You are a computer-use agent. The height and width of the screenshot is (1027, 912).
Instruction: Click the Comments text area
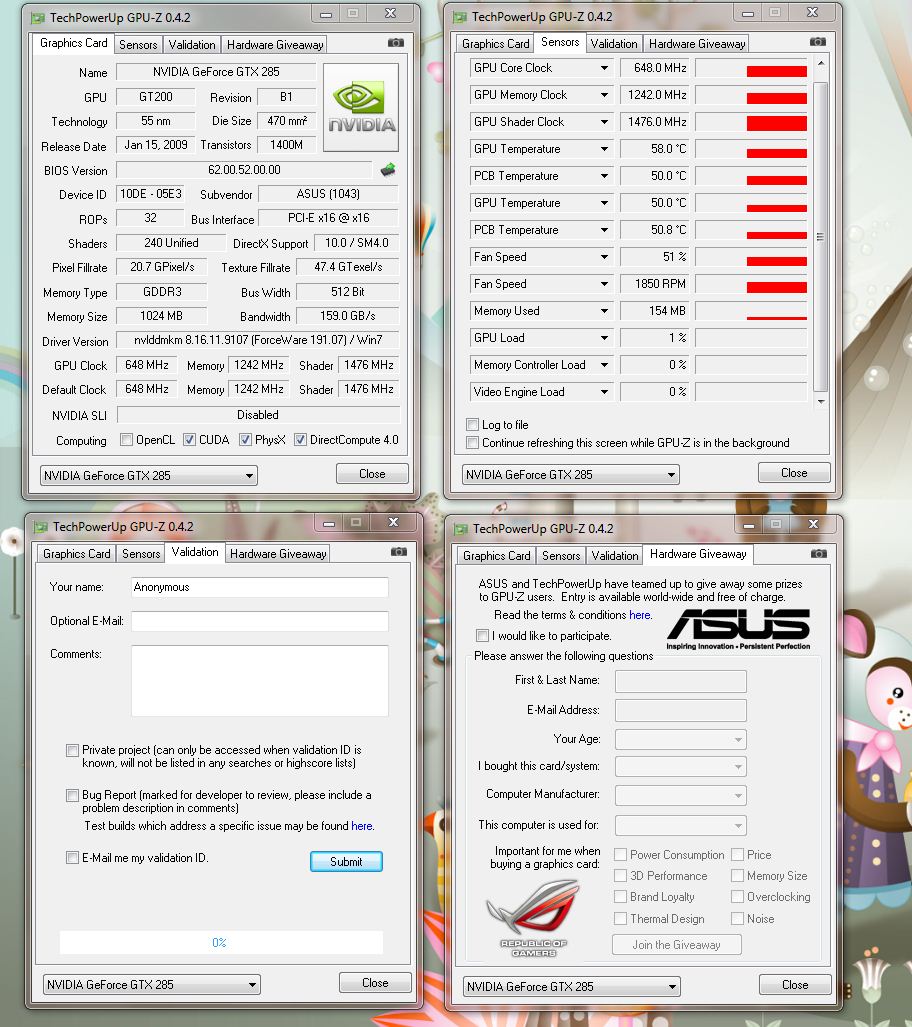tap(259, 681)
